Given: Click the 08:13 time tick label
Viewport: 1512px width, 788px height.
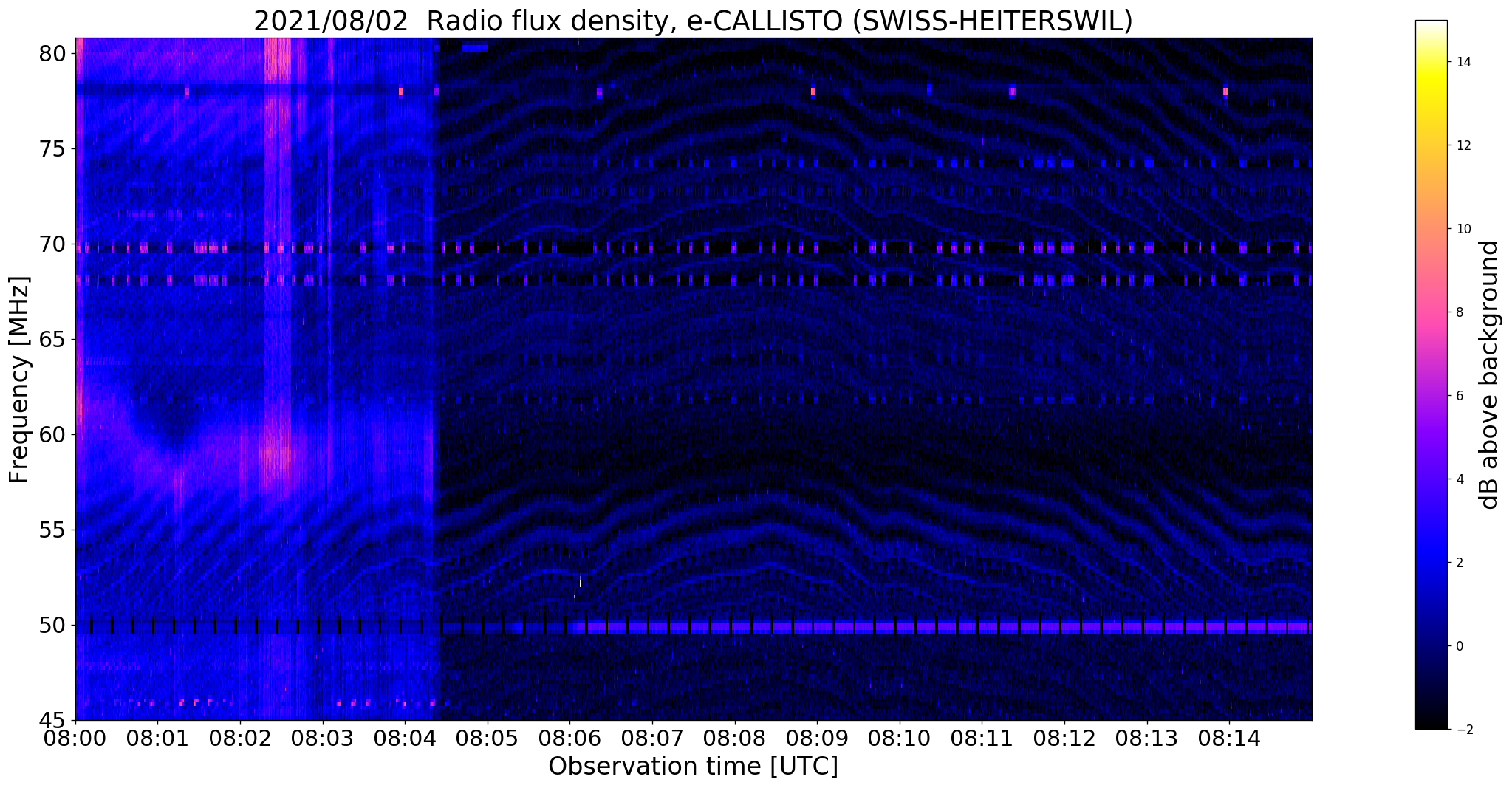Looking at the screenshot, I should point(1147,738).
